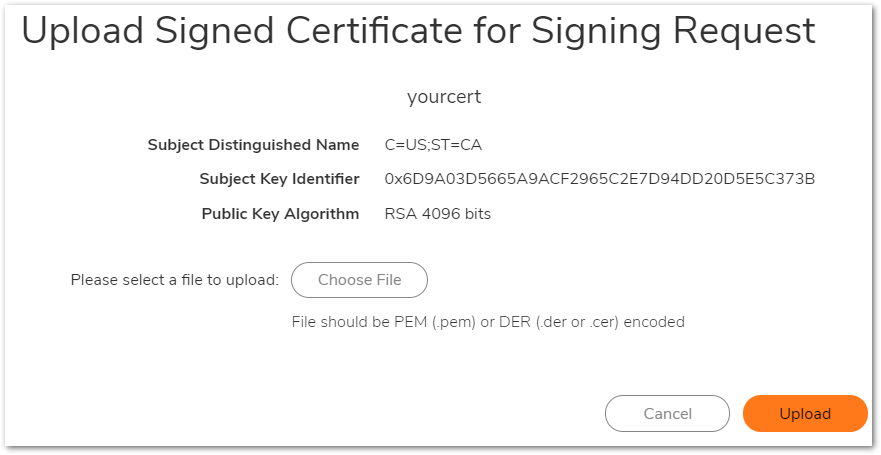Cancel the certificate upload dialog
This screenshot has height=455, width=881.
click(x=667, y=414)
